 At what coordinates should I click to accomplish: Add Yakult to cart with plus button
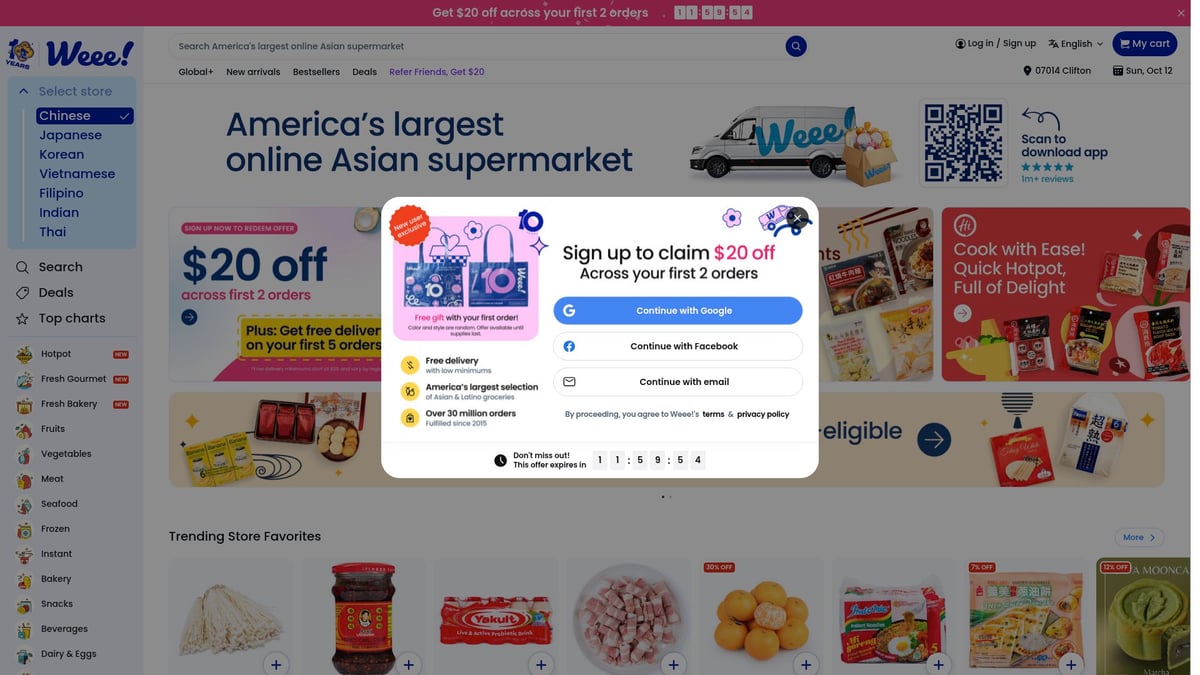[x=541, y=664]
